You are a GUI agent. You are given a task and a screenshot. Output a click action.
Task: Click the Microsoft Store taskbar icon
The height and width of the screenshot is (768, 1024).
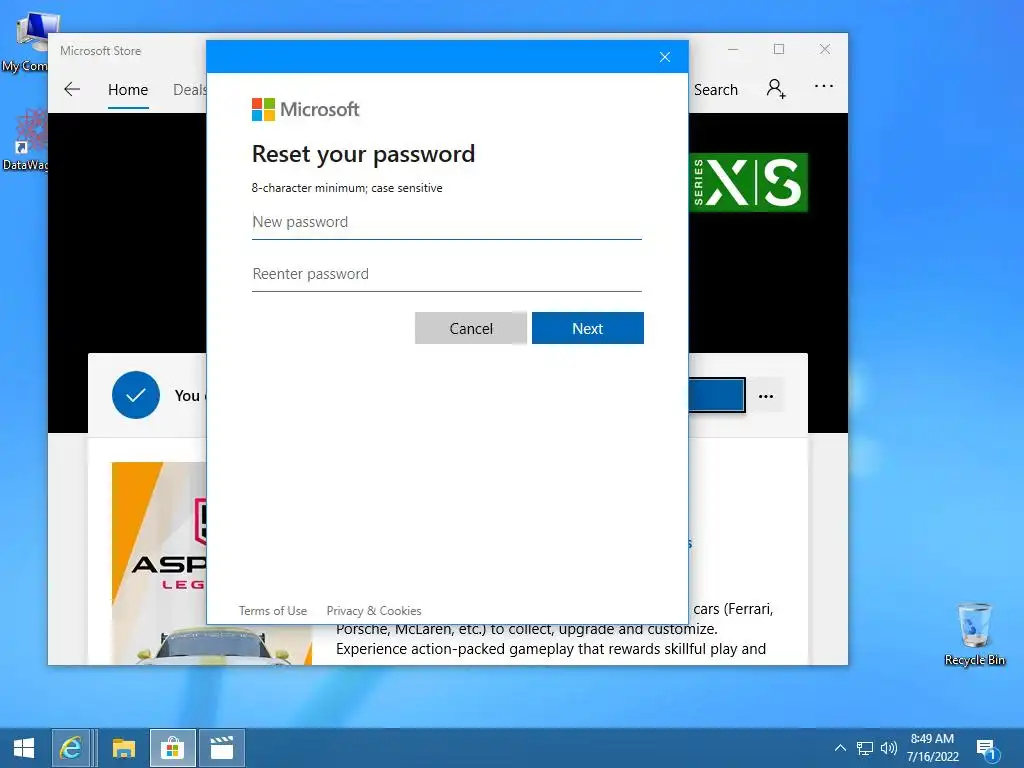click(172, 748)
